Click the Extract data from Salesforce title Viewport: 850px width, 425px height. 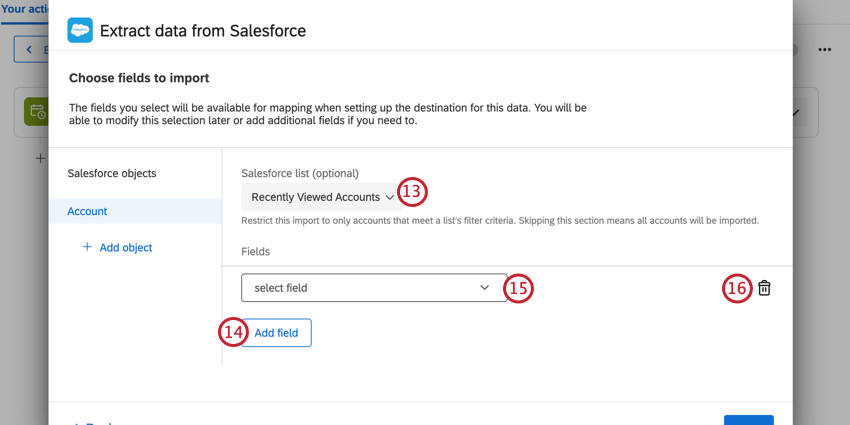(x=203, y=31)
